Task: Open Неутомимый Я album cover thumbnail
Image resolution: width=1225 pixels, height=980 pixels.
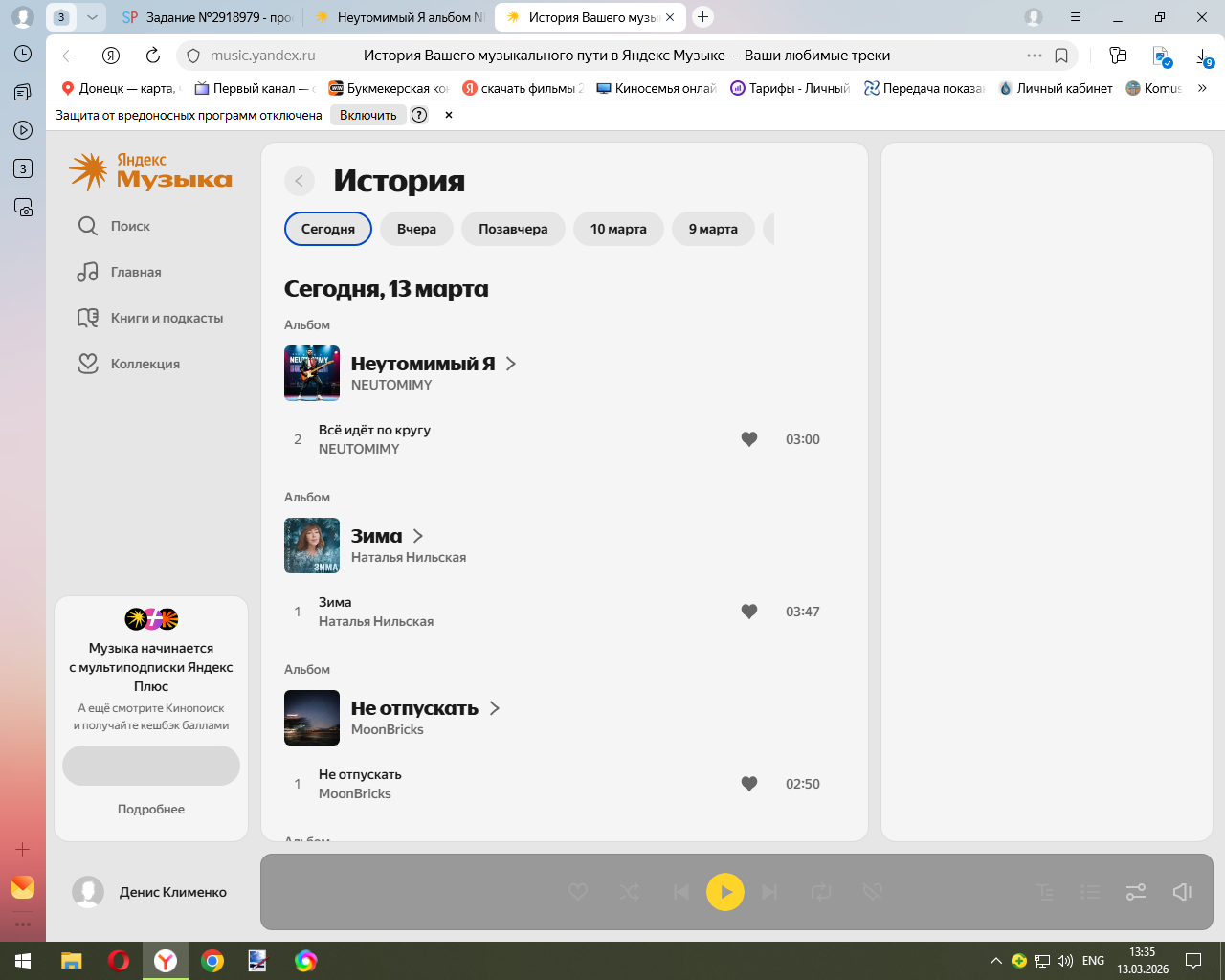Action: pos(312,373)
